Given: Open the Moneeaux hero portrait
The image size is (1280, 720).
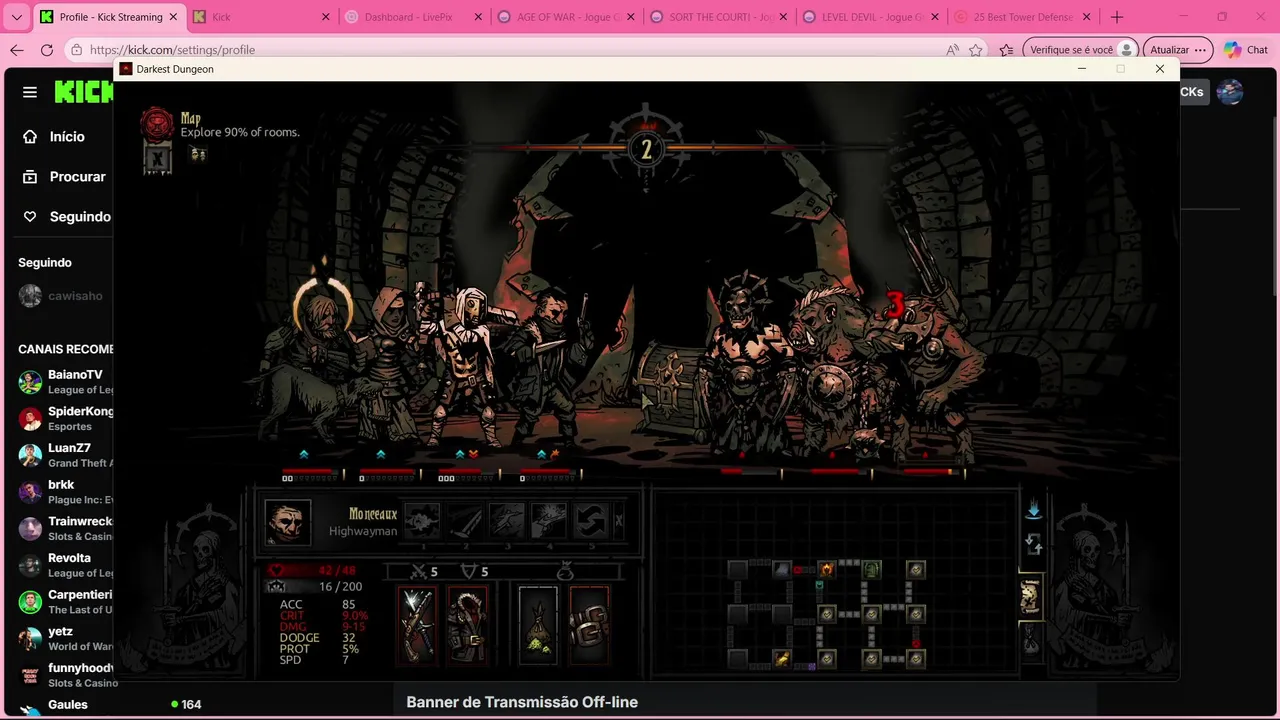Looking at the screenshot, I should (x=288, y=521).
